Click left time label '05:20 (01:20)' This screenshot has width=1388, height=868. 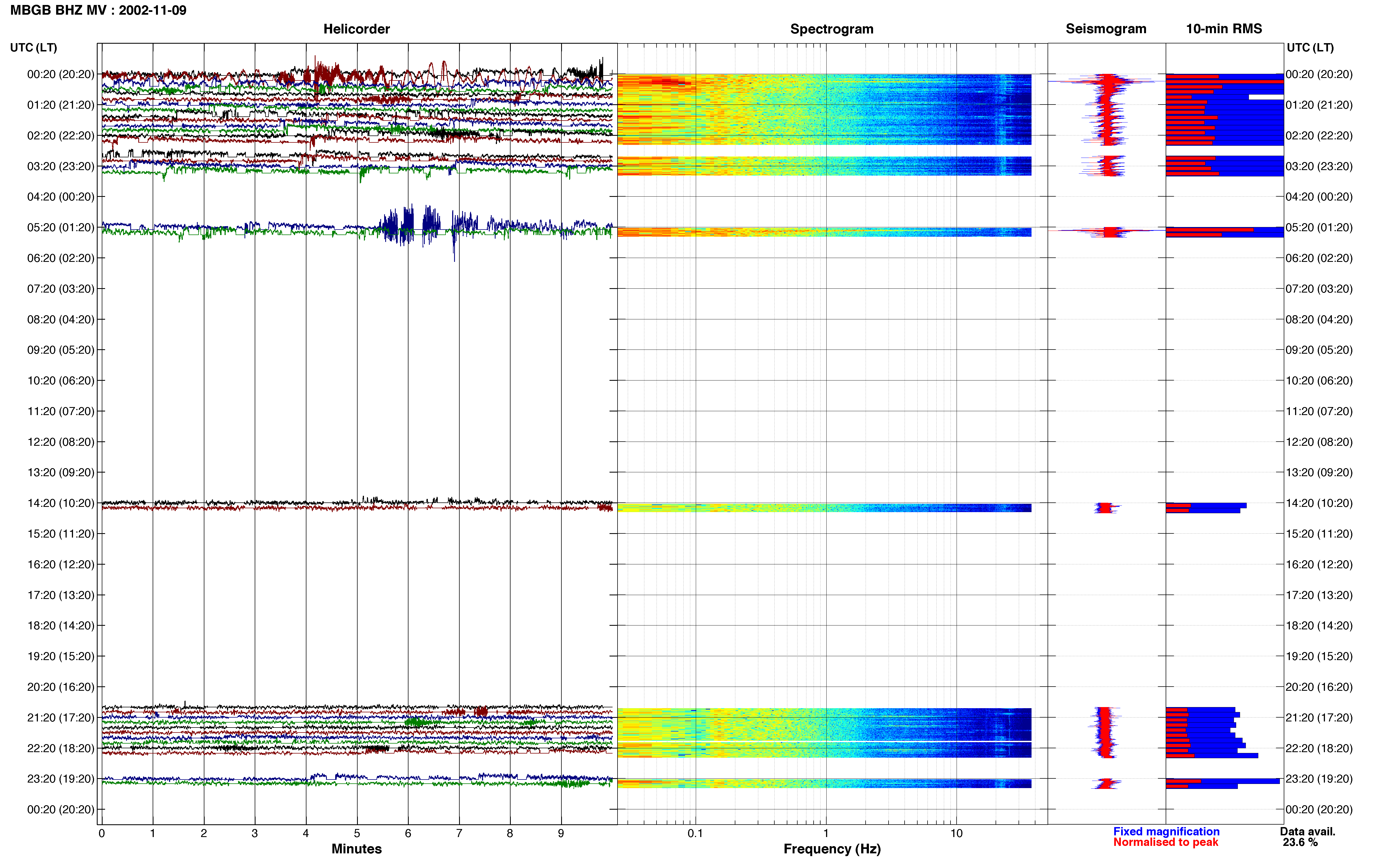(x=61, y=227)
